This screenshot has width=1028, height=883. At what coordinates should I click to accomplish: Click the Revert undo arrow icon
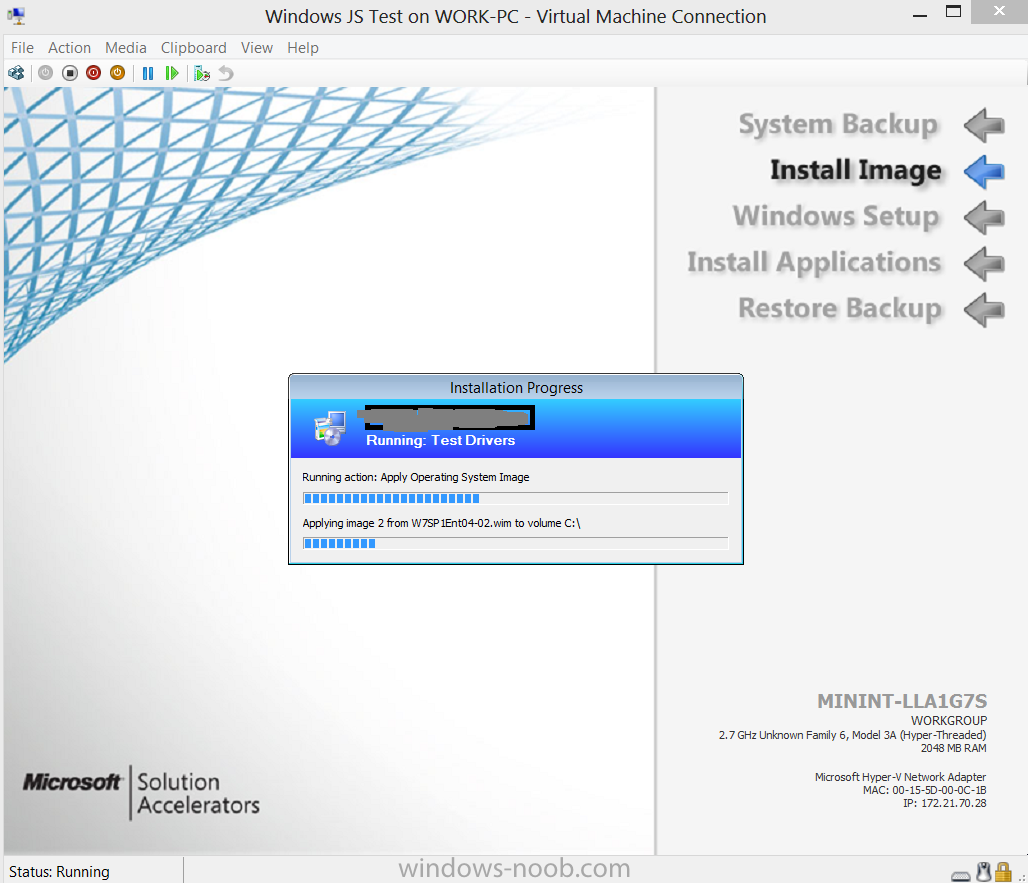(x=226, y=73)
